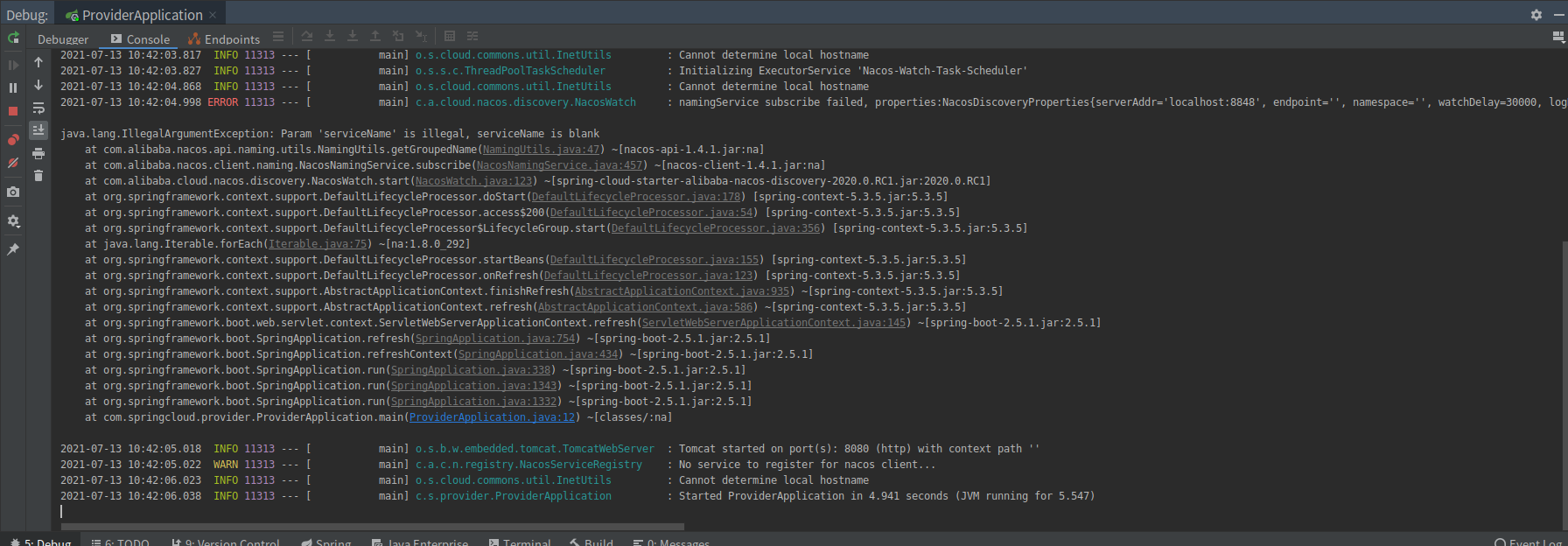Click the Step Over icon

(307, 37)
